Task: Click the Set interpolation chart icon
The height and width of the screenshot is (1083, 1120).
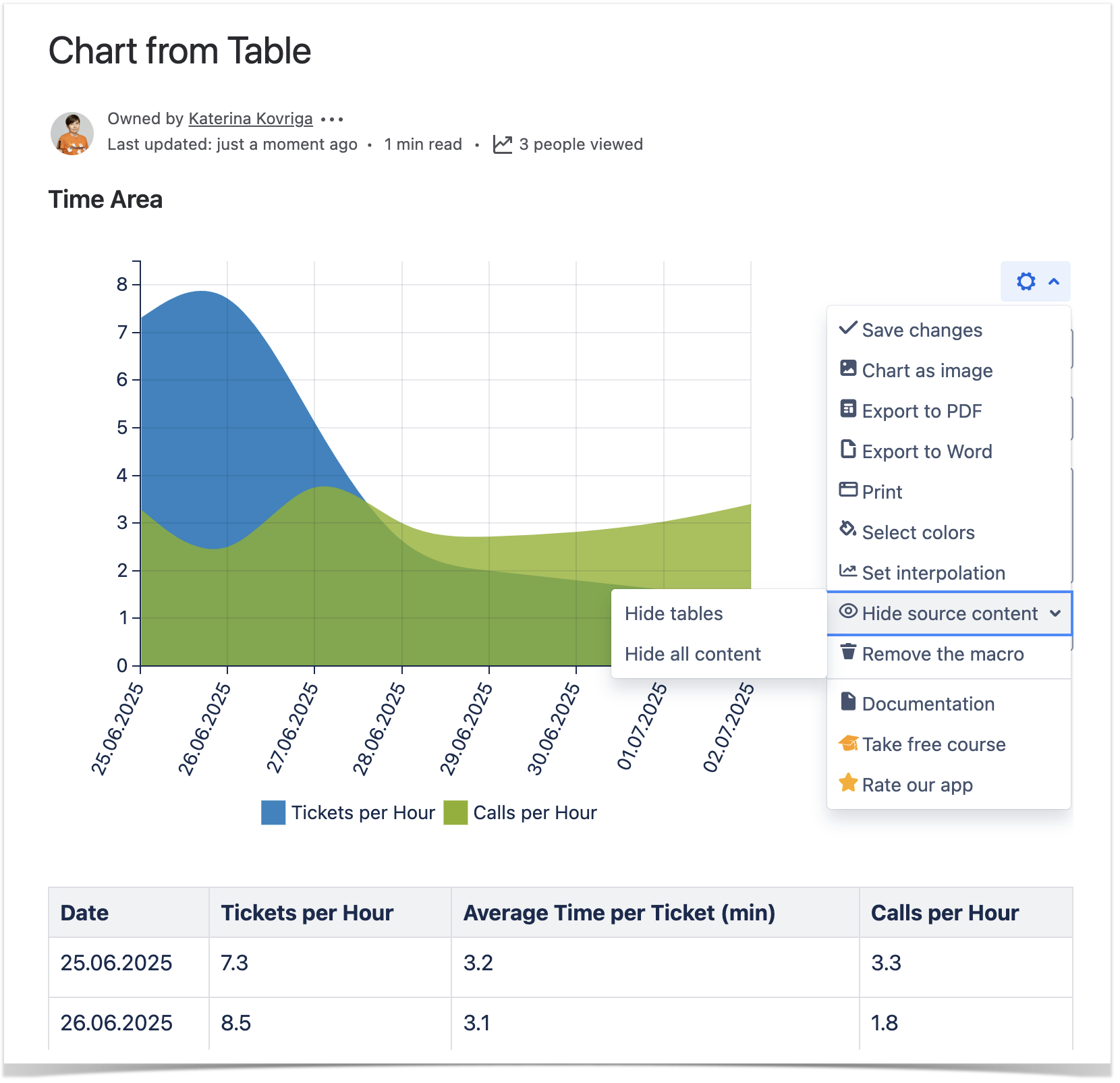Action: pyautogui.click(x=847, y=571)
